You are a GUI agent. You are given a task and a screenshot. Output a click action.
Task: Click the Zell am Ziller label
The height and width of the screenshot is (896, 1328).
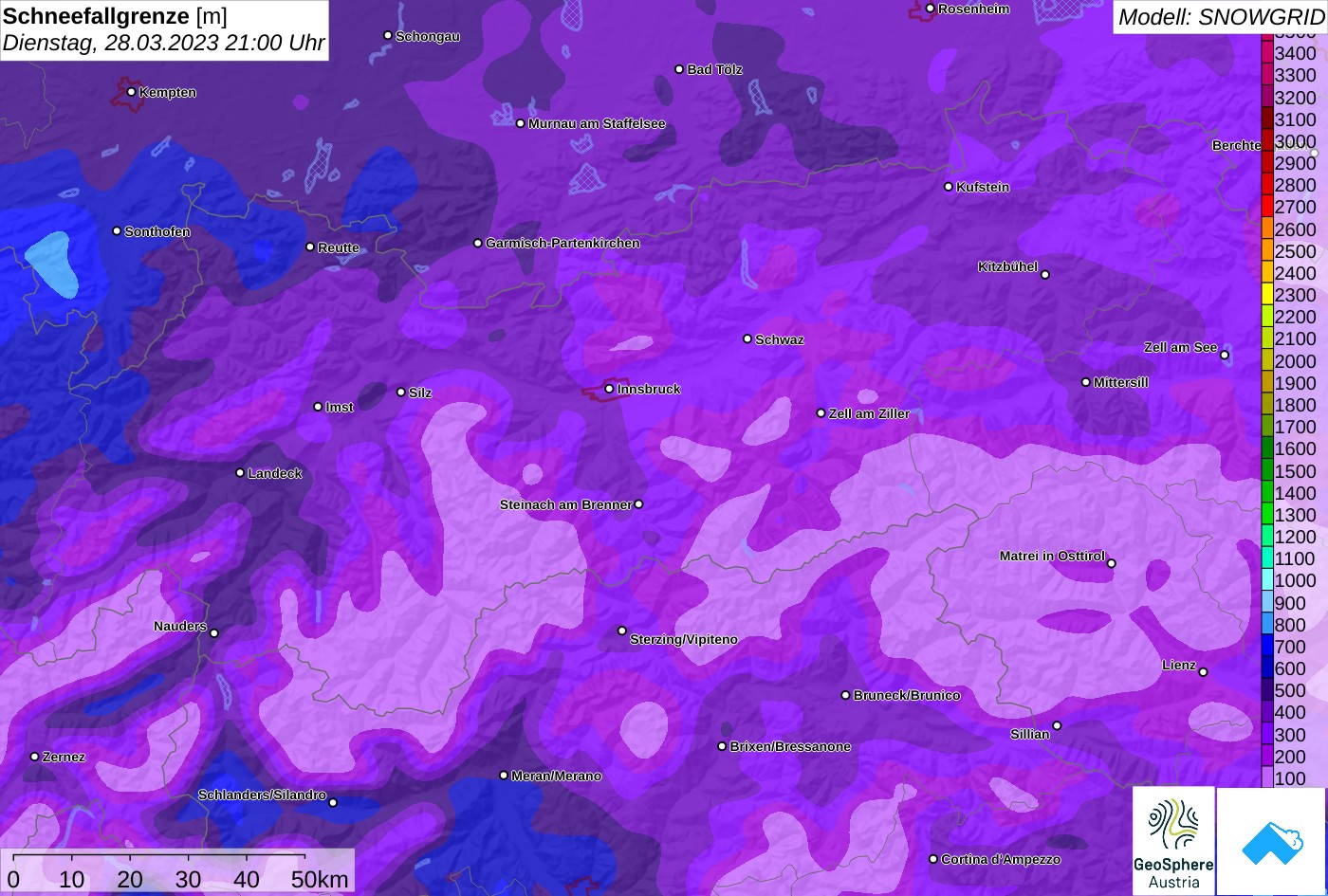[869, 413]
